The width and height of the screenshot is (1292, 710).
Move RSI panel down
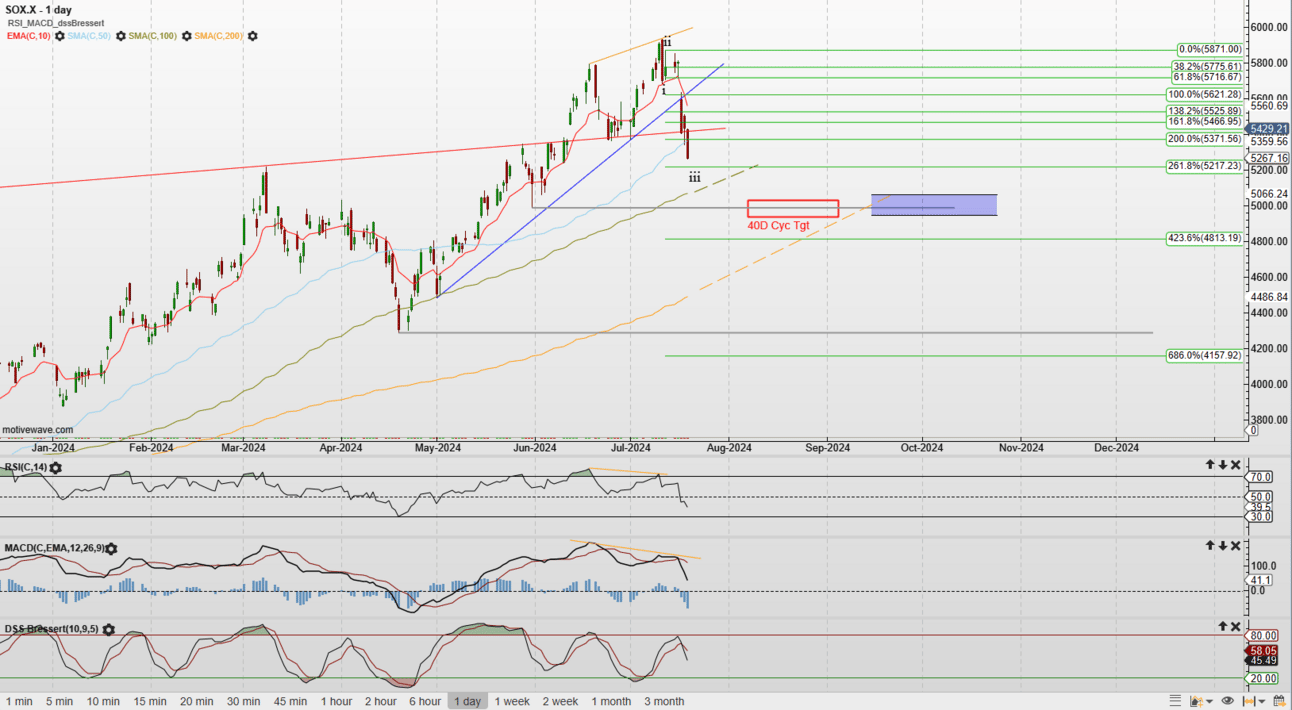point(1222,465)
